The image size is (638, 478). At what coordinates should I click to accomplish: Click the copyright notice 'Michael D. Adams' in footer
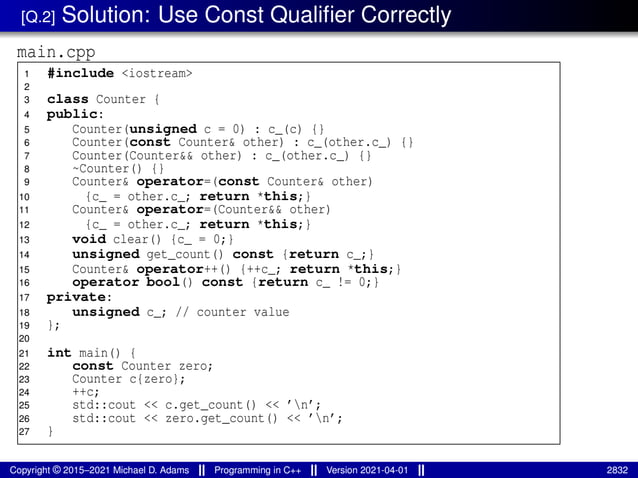99,470
